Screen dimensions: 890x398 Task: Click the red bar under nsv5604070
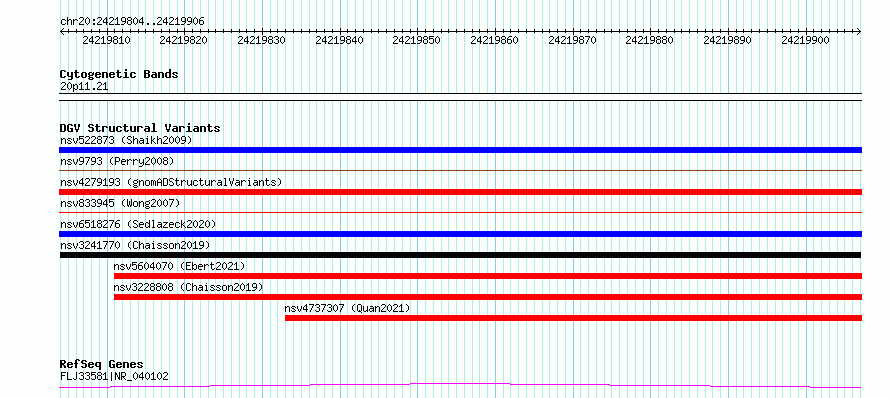pos(488,276)
